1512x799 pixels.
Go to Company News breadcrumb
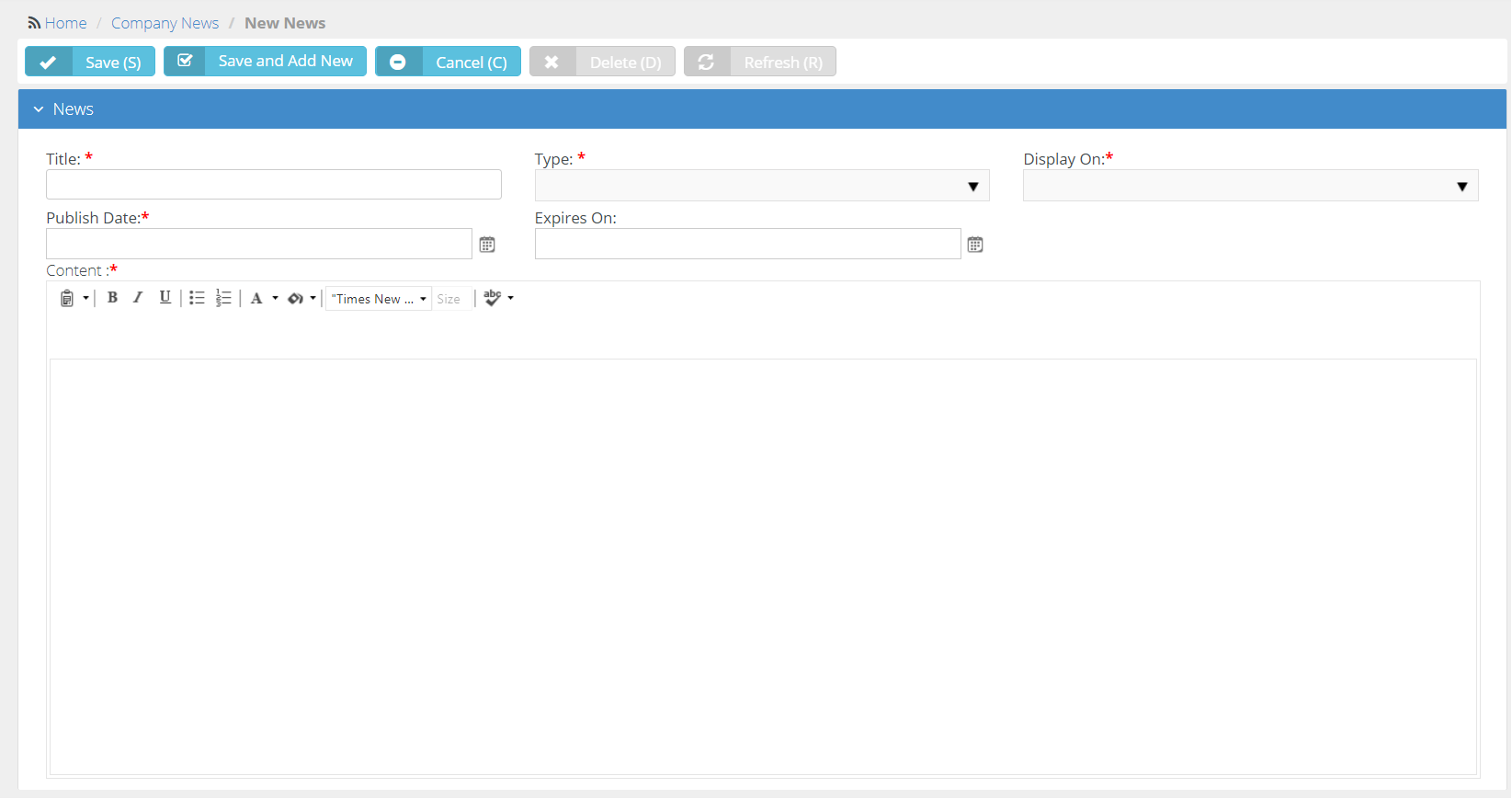coord(165,23)
